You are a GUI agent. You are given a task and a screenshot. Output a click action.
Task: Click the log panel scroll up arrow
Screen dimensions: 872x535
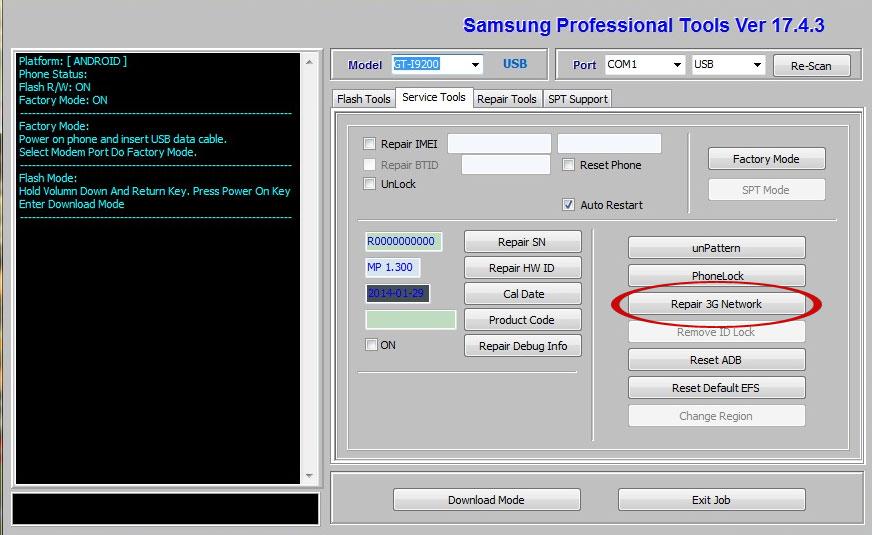(x=309, y=63)
